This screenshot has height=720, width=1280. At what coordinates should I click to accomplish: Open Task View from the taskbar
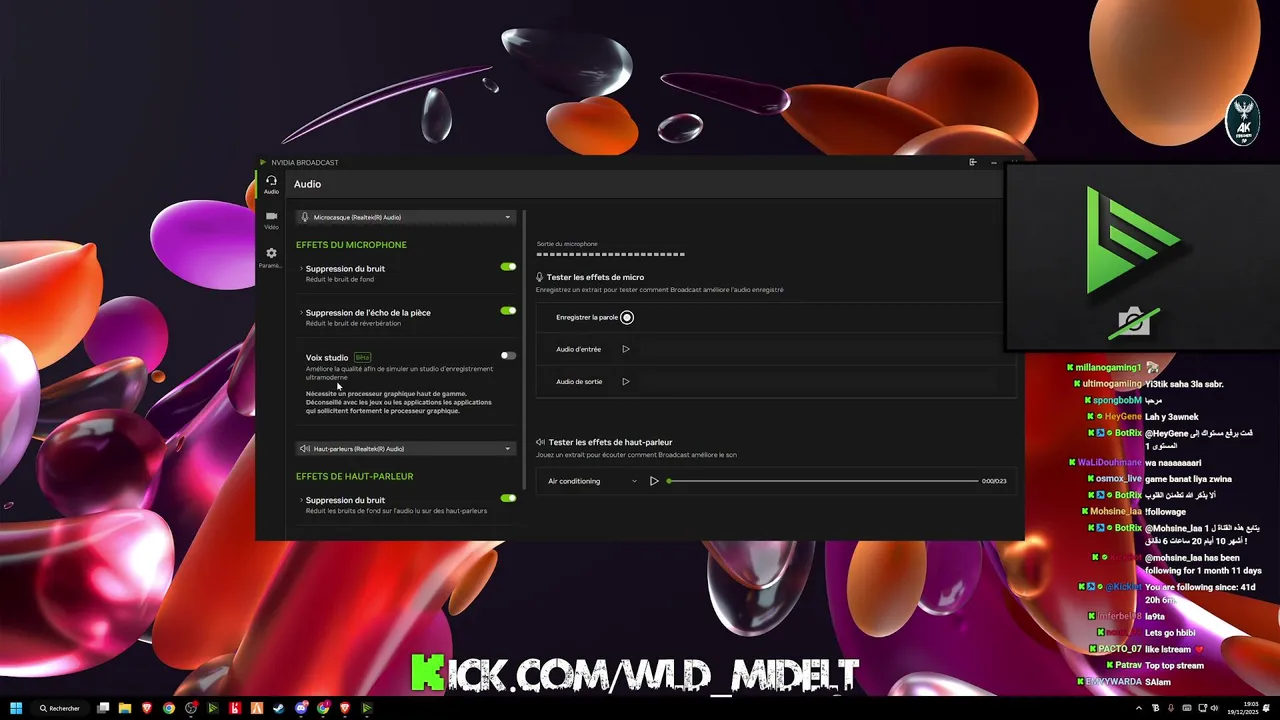(x=103, y=708)
